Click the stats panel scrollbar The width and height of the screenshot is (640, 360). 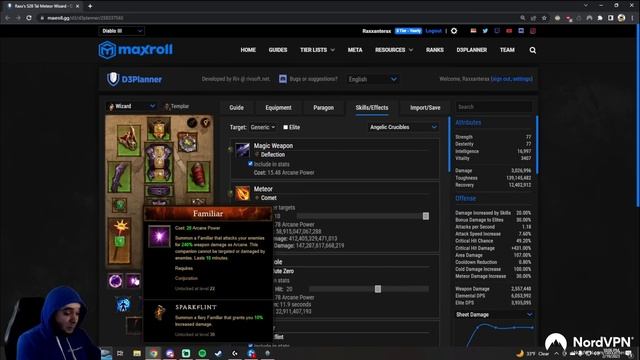(x=537, y=145)
